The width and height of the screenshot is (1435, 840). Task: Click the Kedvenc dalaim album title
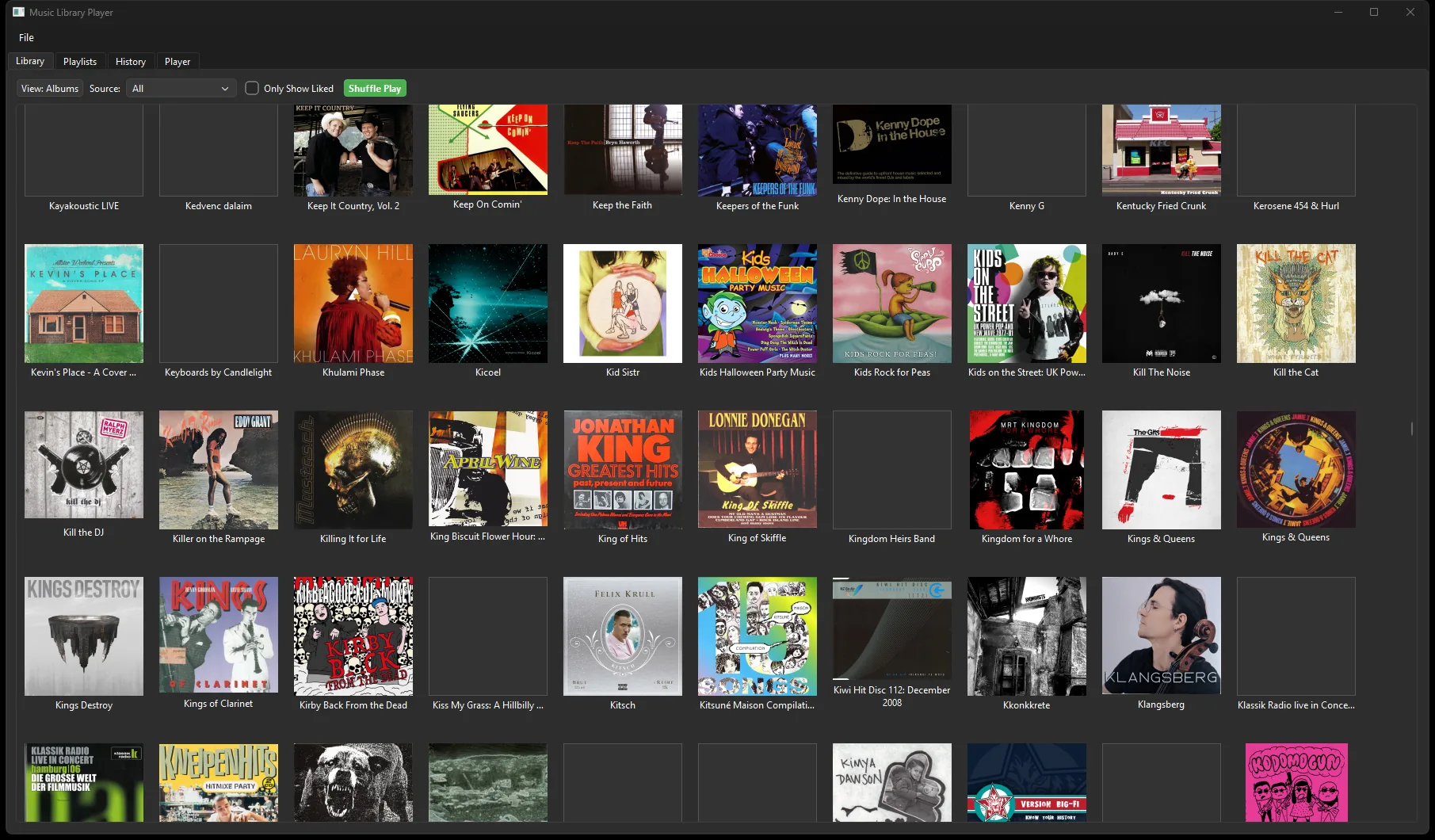click(219, 206)
